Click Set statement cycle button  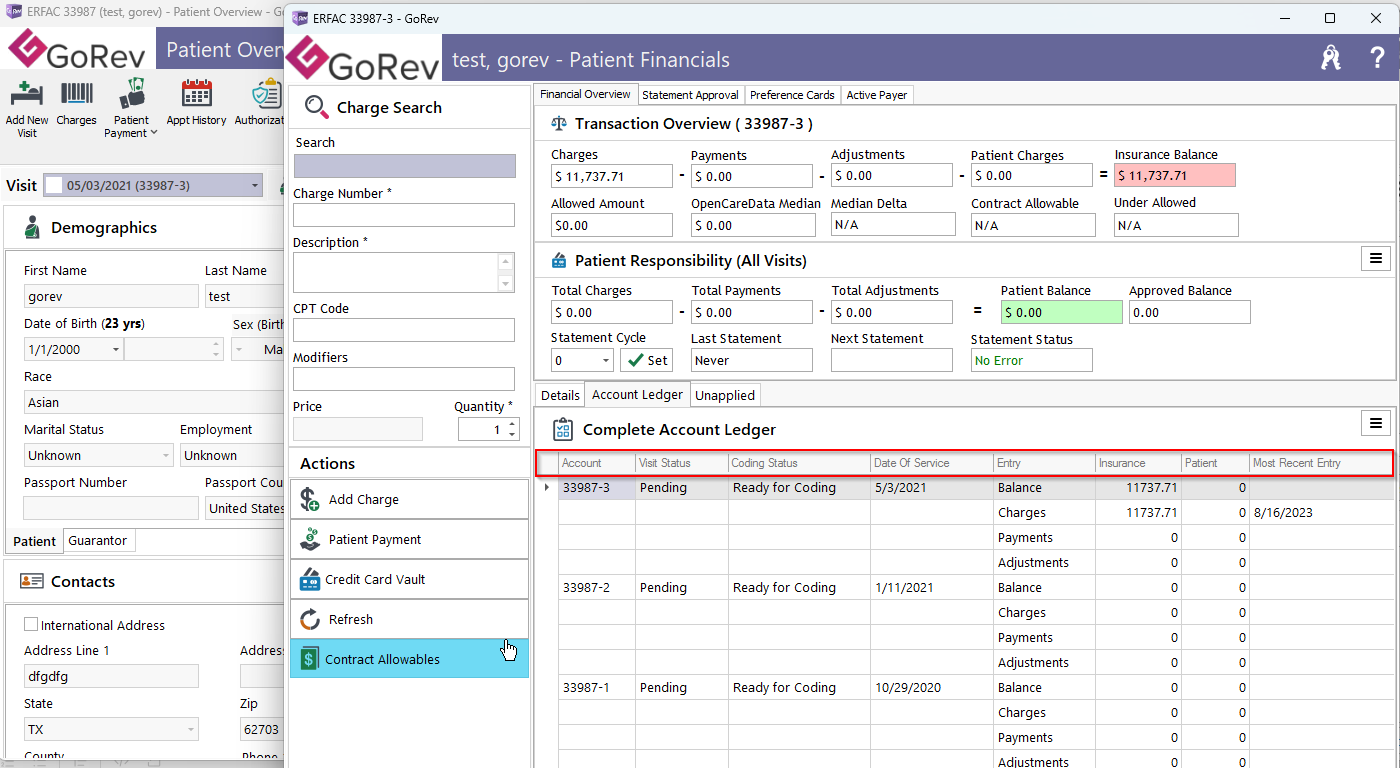(647, 360)
